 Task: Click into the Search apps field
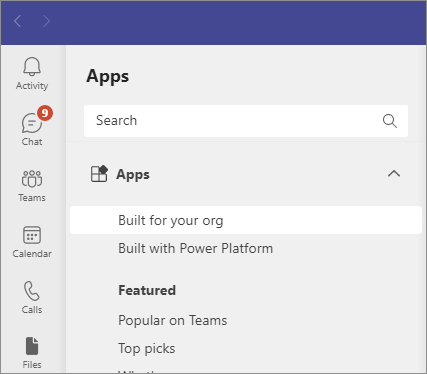pyautogui.click(x=246, y=121)
